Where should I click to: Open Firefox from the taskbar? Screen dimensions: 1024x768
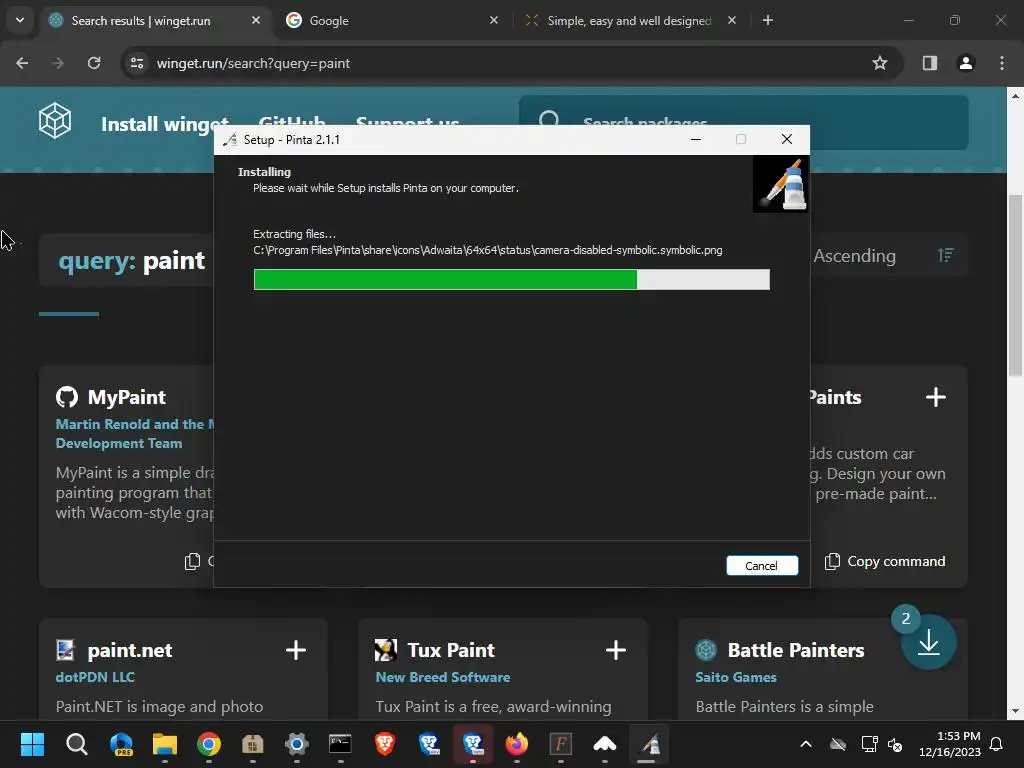pos(517,744)
